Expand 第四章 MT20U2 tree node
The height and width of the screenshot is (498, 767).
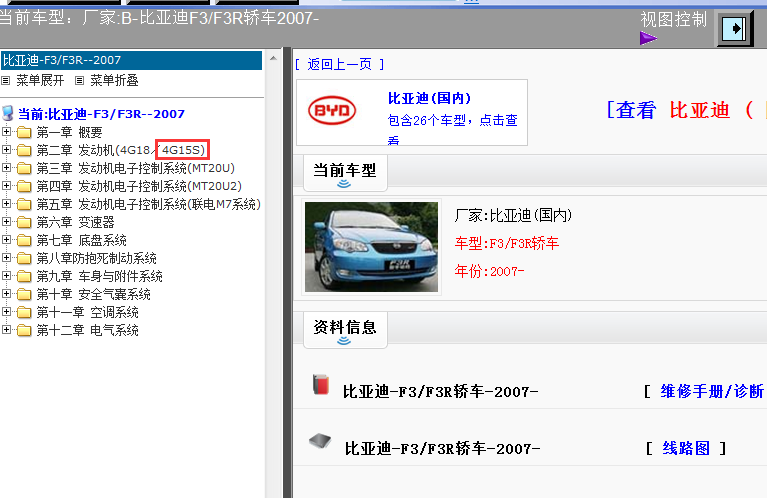6,185
